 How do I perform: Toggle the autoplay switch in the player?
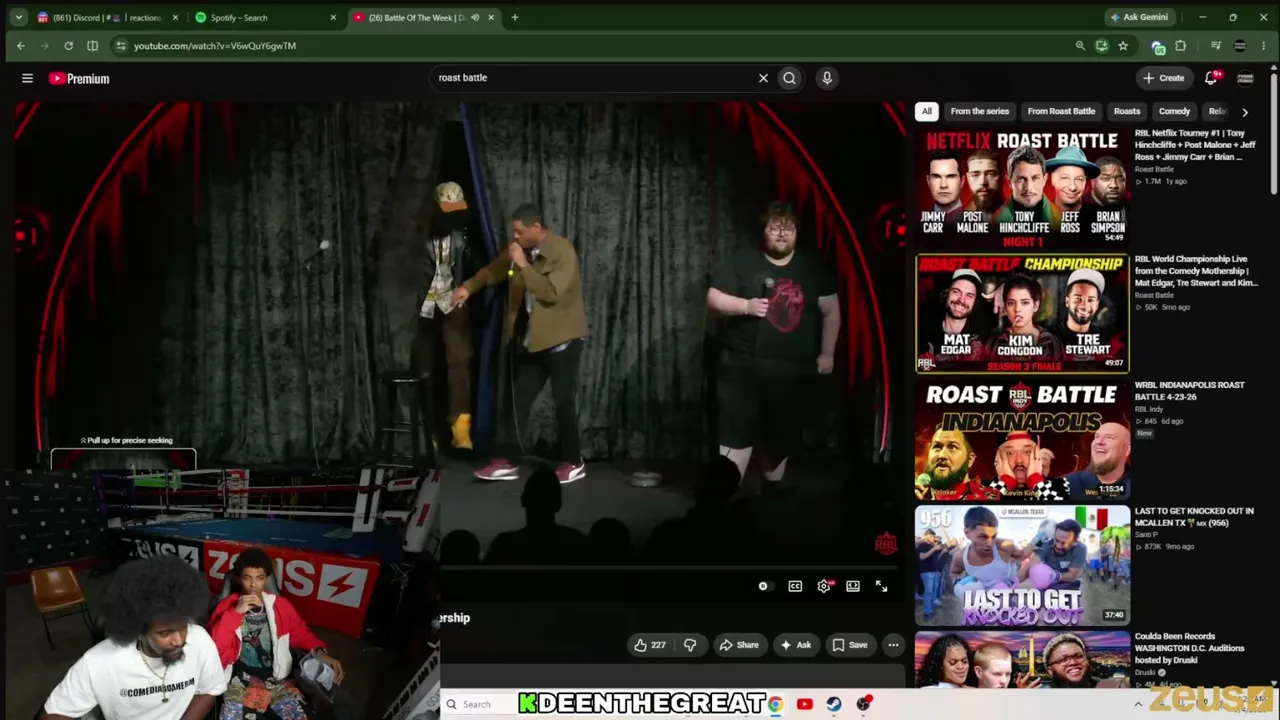pos(763,586)
